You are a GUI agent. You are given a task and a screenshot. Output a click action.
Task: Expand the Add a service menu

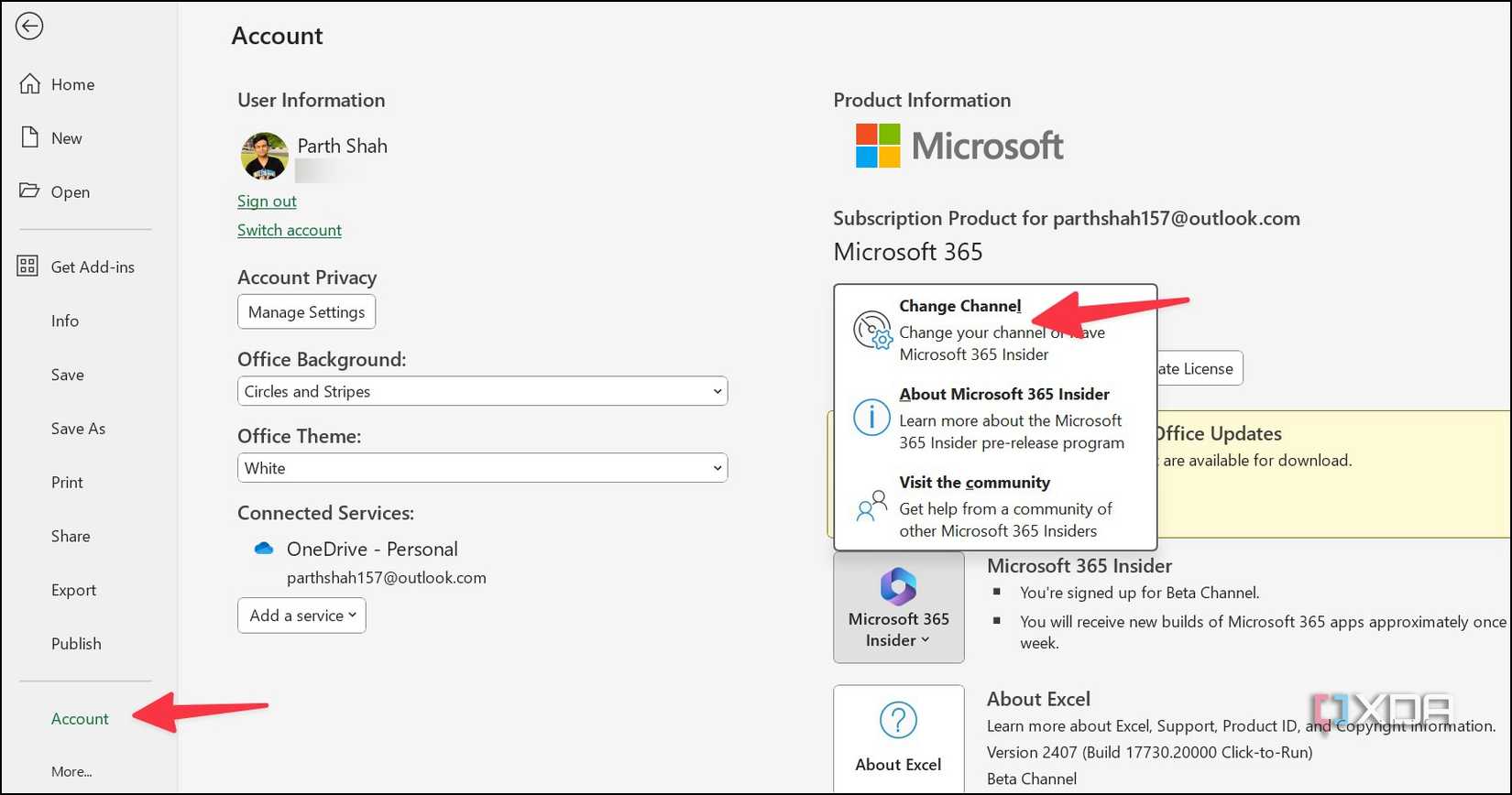pyautogui.click(x=301, y=615)
